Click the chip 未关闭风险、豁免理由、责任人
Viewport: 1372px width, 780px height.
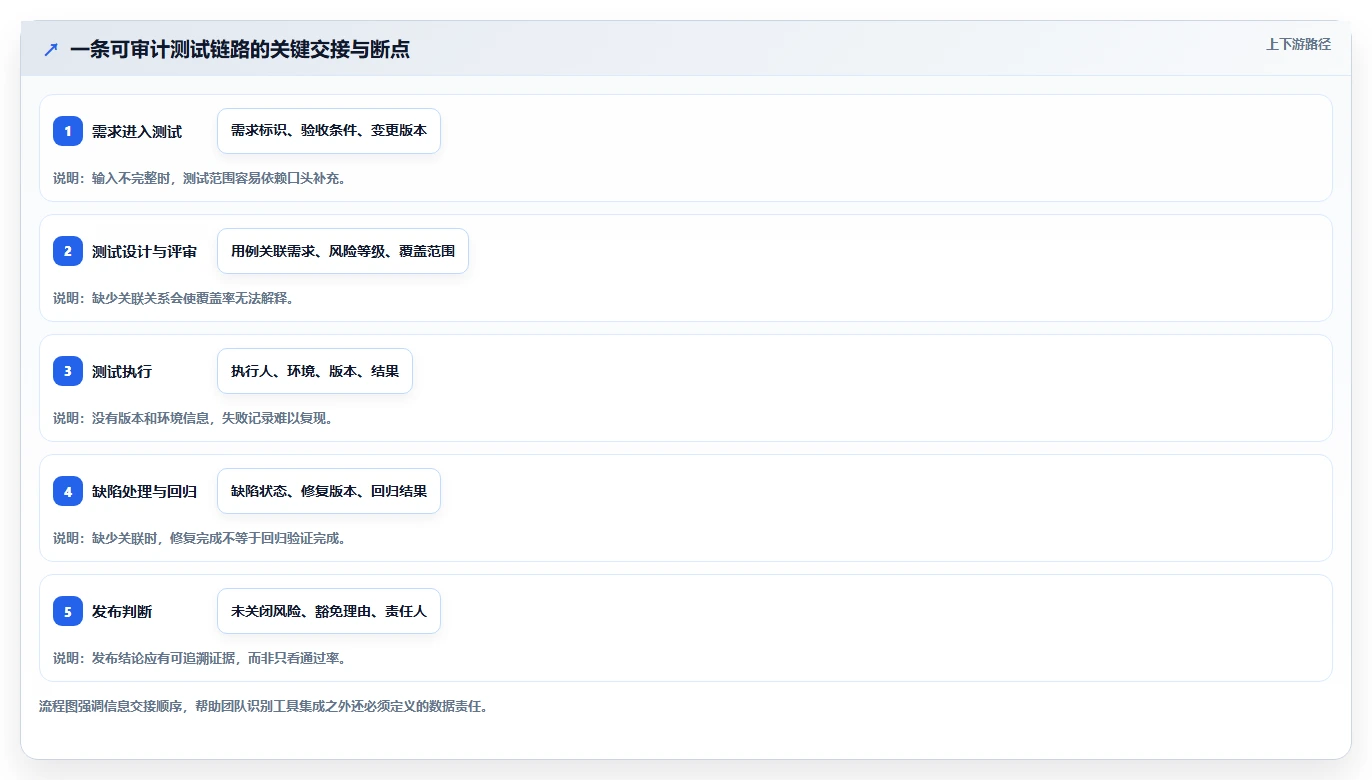329,611
